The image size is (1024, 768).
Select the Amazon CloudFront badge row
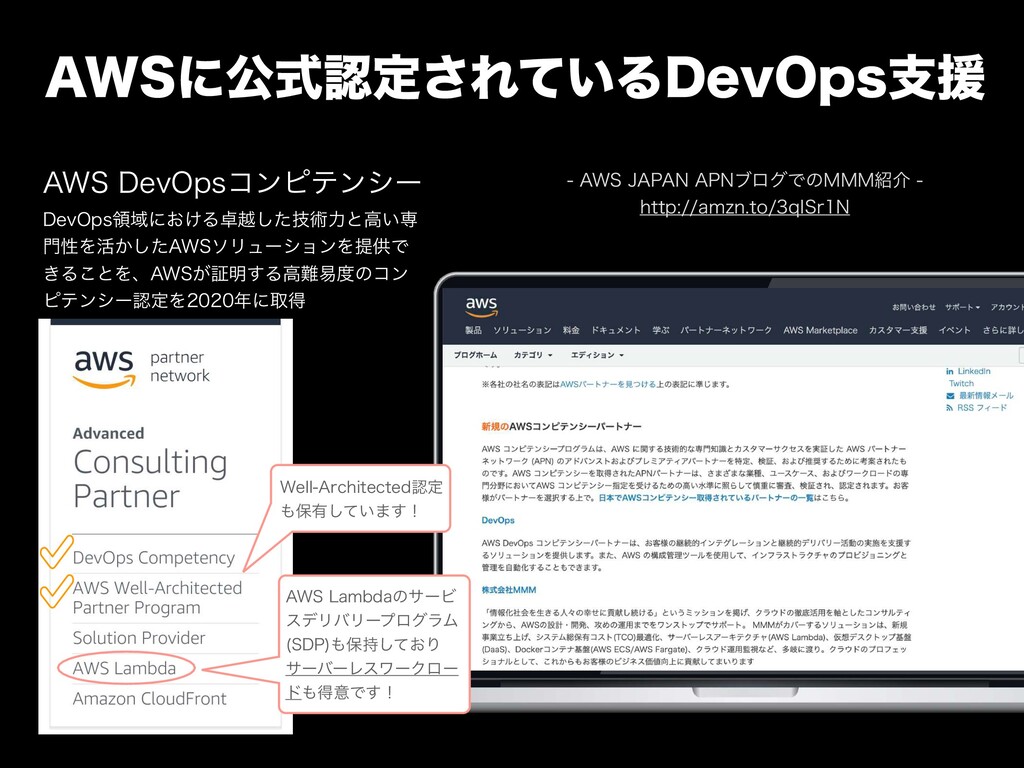point(150,699)
